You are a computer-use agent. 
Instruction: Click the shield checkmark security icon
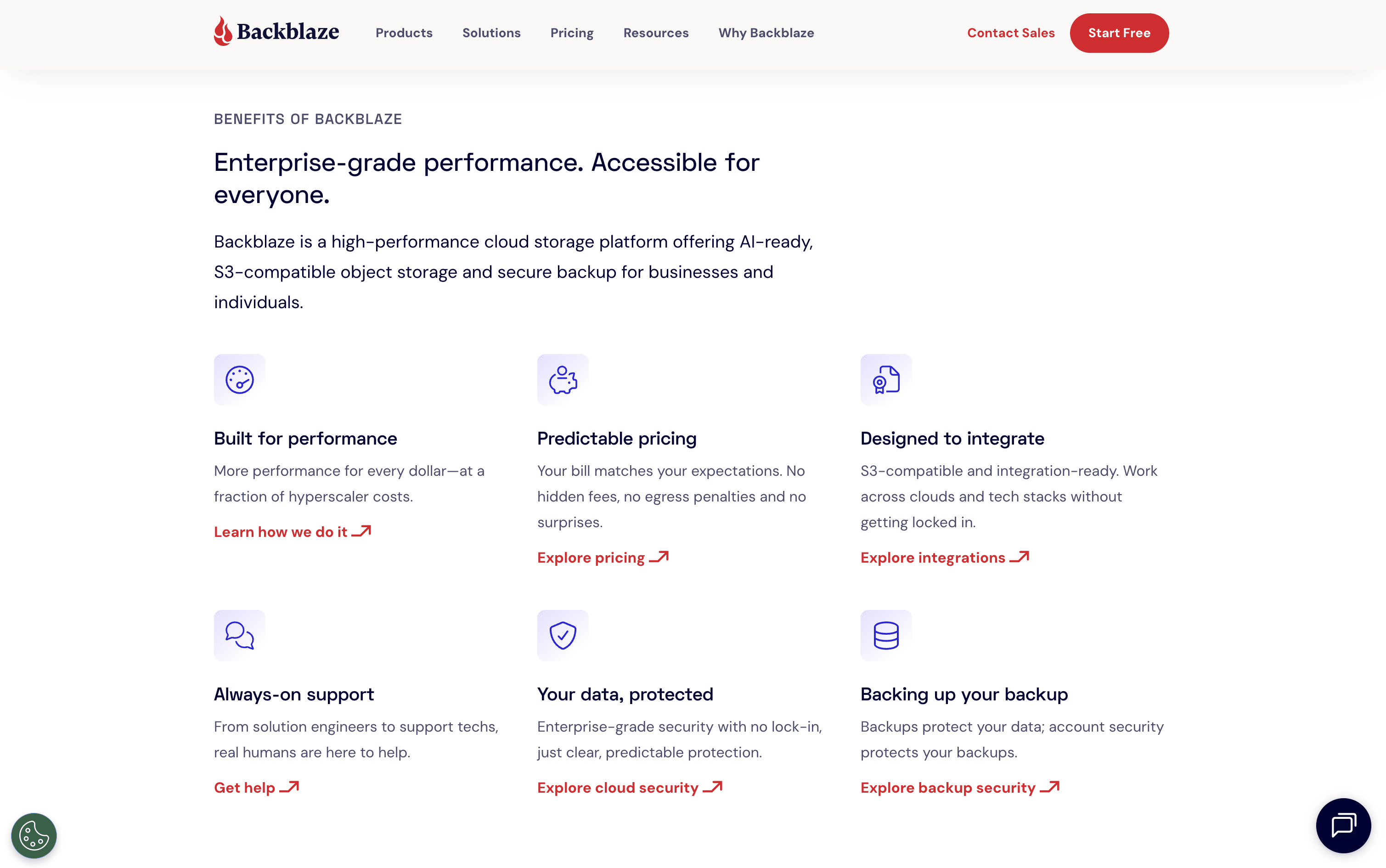point(563,635)
